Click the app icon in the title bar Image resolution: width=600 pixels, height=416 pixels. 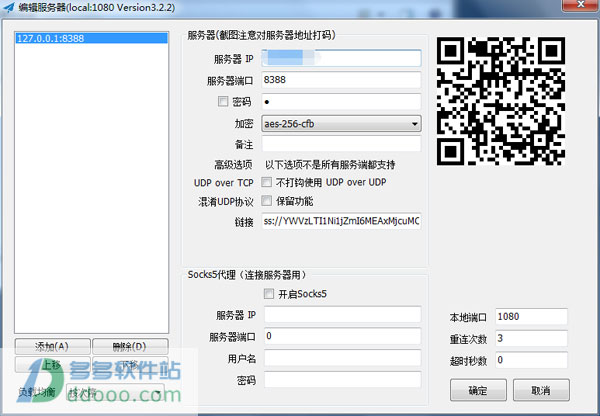9,8
